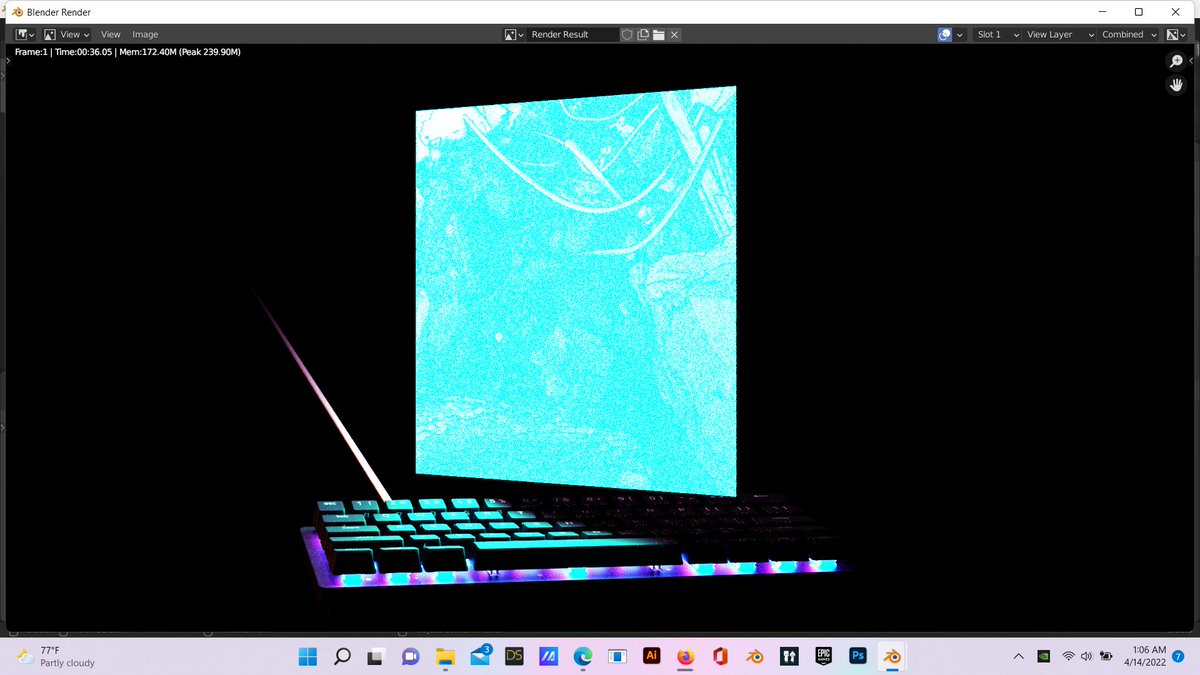
Task: Open the Combined pass dropdown
Action: (x=1129, y=34)
